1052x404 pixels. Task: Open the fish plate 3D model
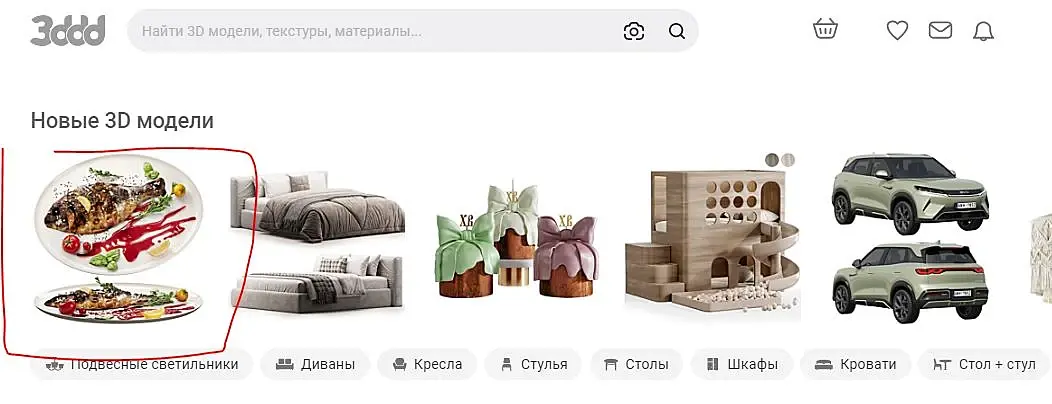click(x=119, y=238)
